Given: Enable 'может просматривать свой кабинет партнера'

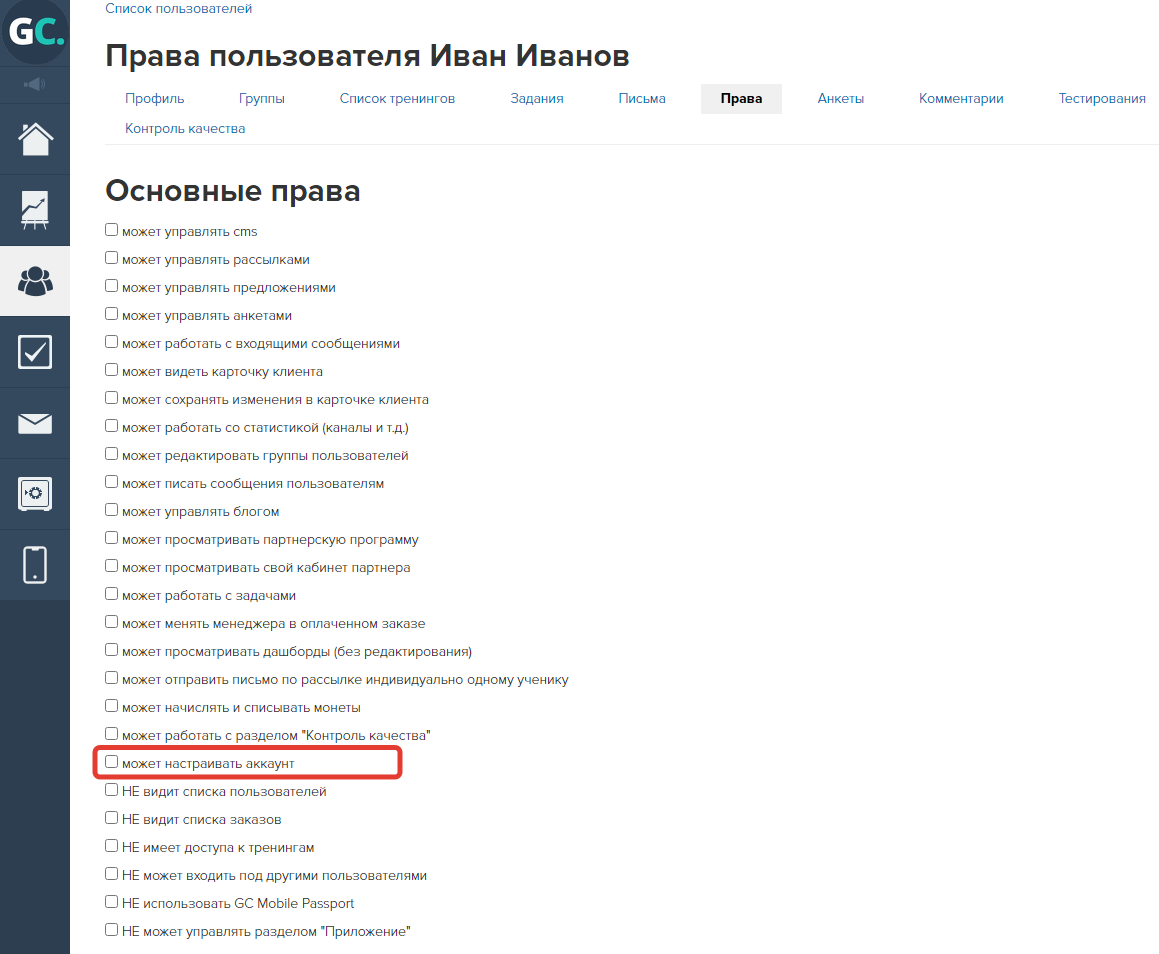Looking at the screenshot, I should (x=112, y=566).
